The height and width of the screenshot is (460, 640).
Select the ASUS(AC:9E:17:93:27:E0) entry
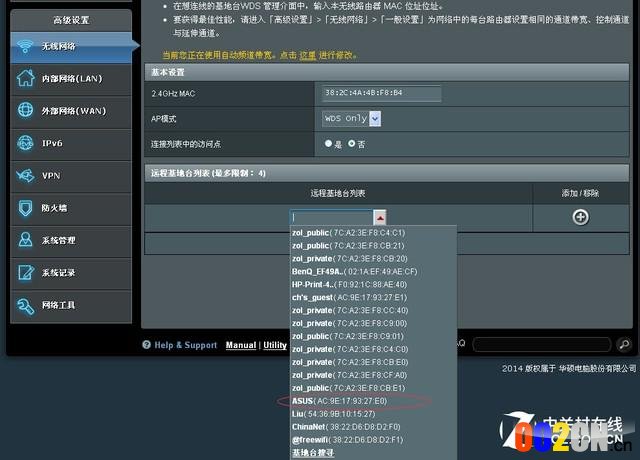339,401
